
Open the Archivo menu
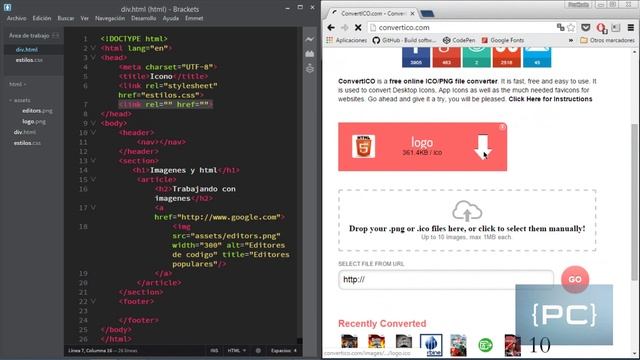coord(16,18)
